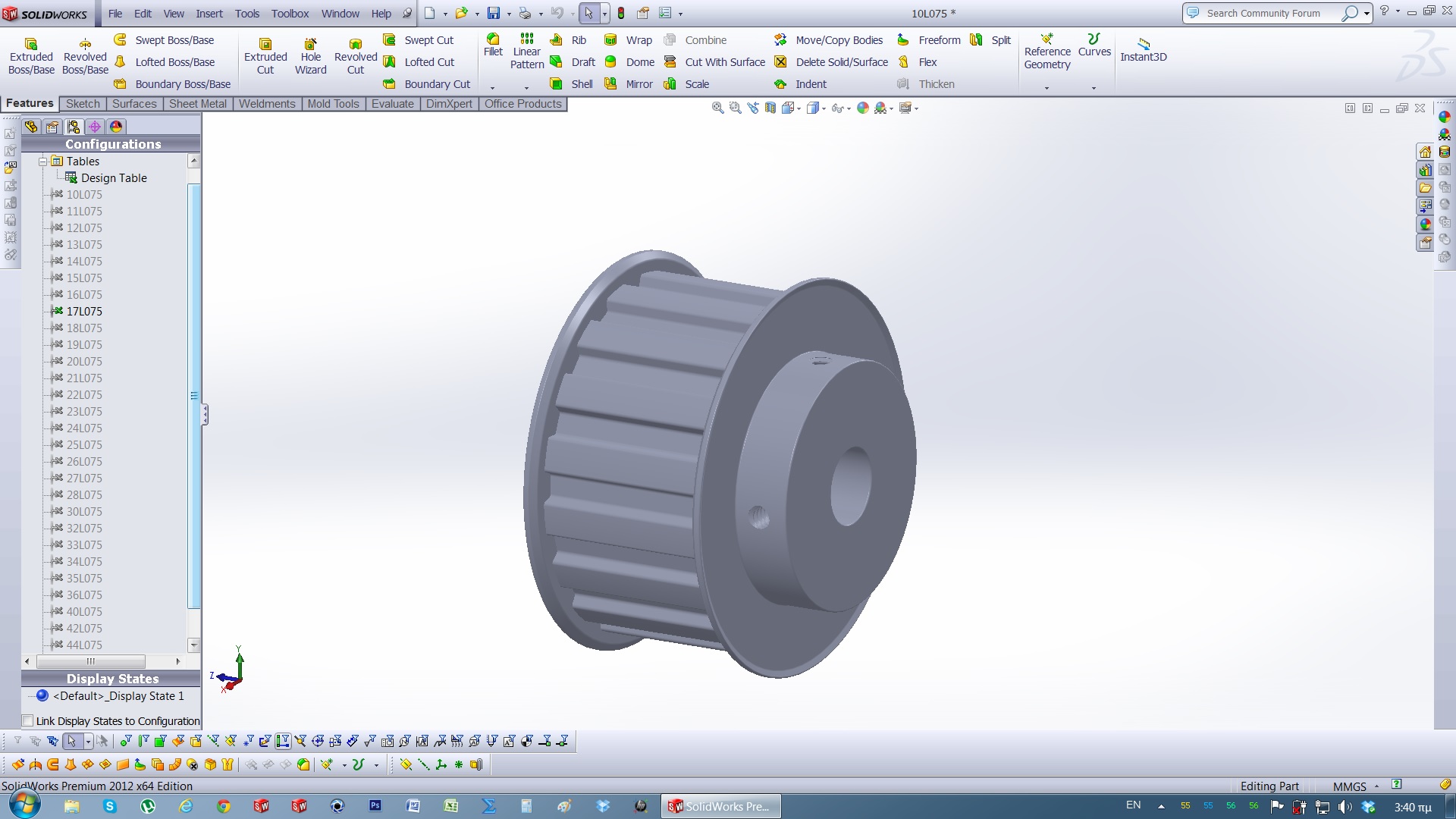Select configuration 25L075
Viewport: 1456px width, 819px height.
click(x=77, y=445)
